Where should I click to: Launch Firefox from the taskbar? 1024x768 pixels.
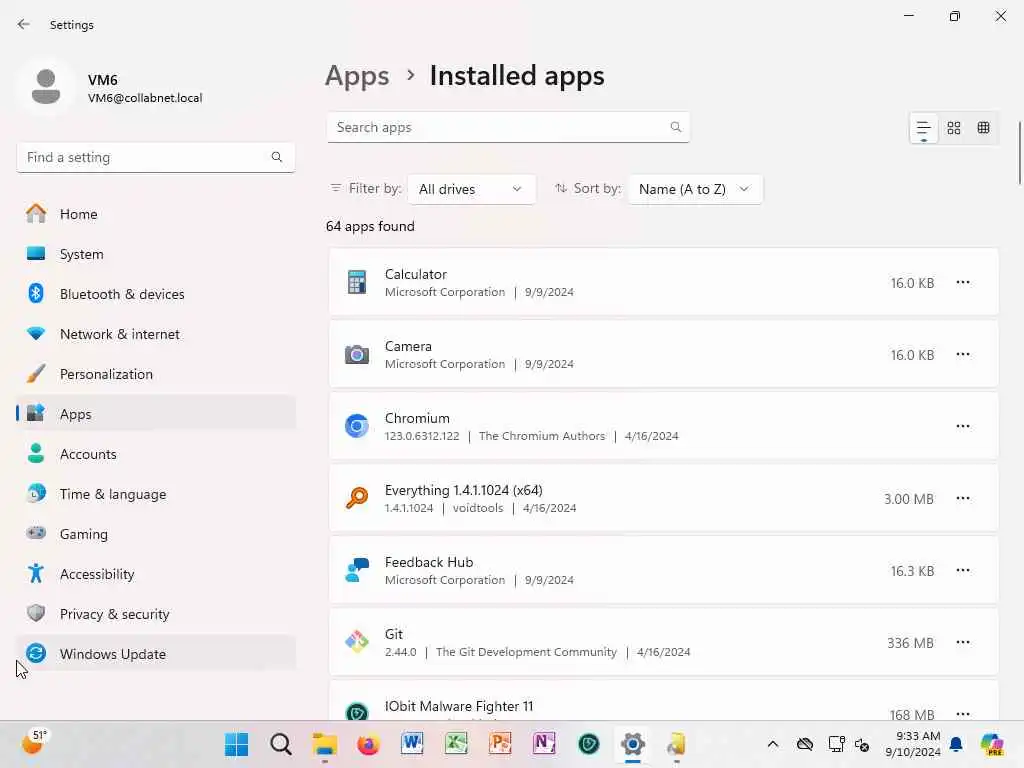pos(368,744)
